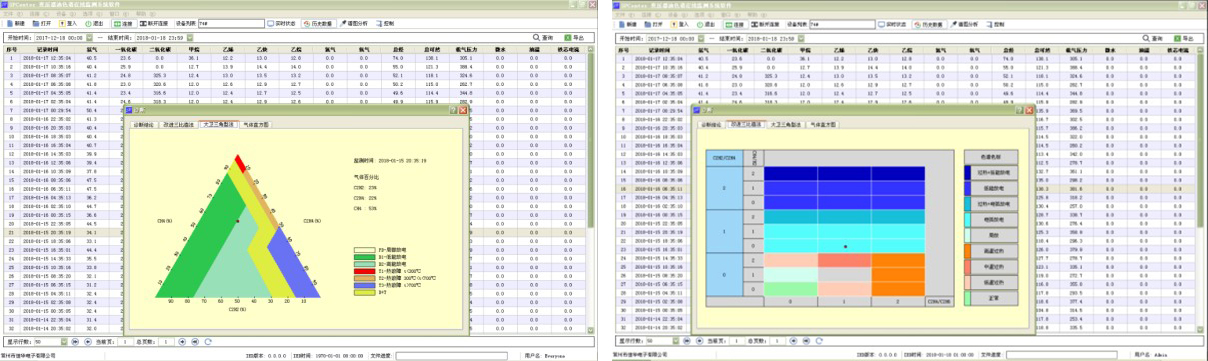Screen dimensions: 1208x361
Task: Click the help question-mark of the triangle dialog
Action: pos(453,110)
